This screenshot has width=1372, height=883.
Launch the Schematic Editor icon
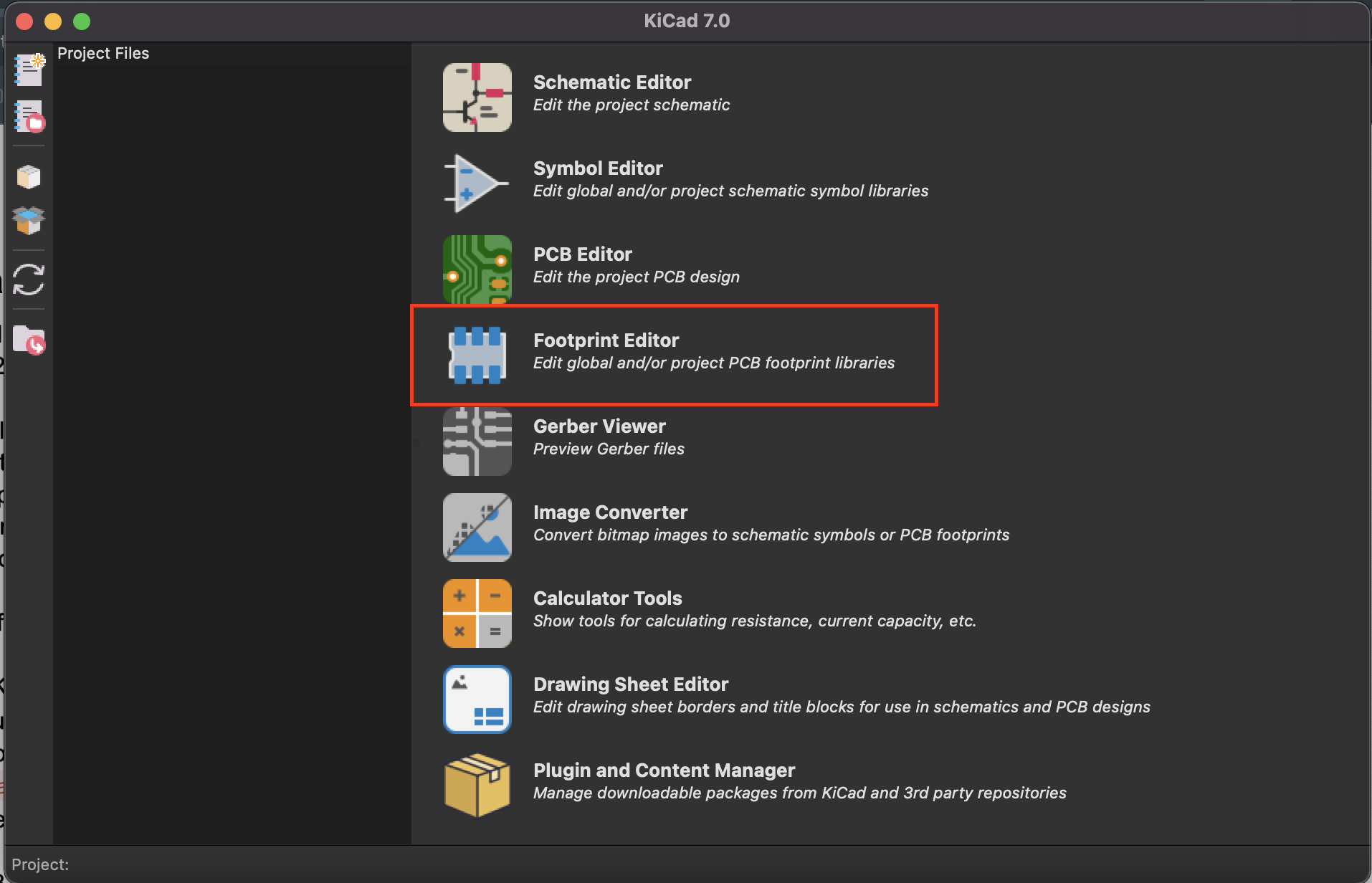click(477, 97)
